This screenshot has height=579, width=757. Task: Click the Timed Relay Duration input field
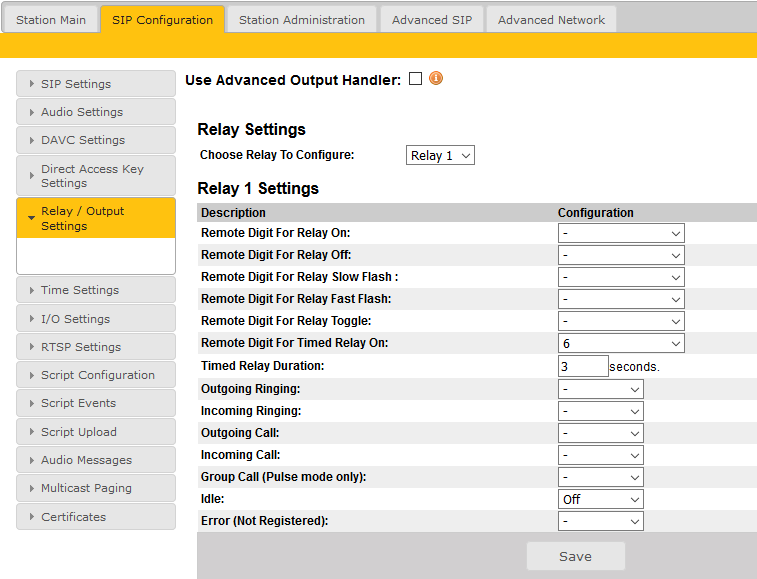pos(583,366)
